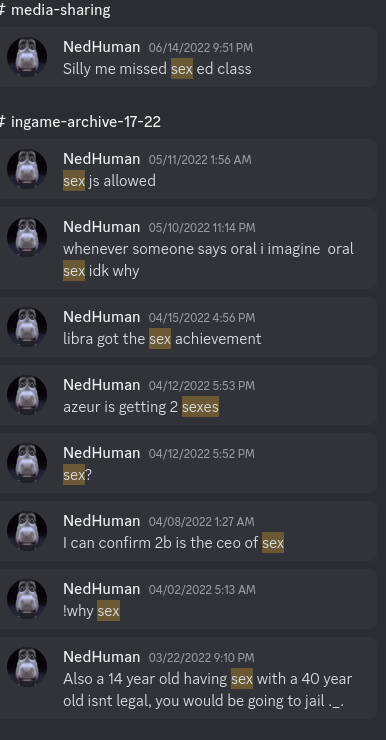Click avatar beside 'sex js allowed' message
The width and height of the screenshot is (386, 740).
27,169
